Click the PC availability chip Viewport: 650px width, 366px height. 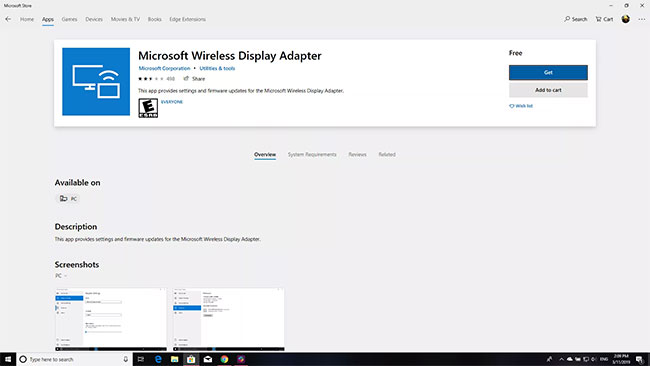(x=68, y=199)
